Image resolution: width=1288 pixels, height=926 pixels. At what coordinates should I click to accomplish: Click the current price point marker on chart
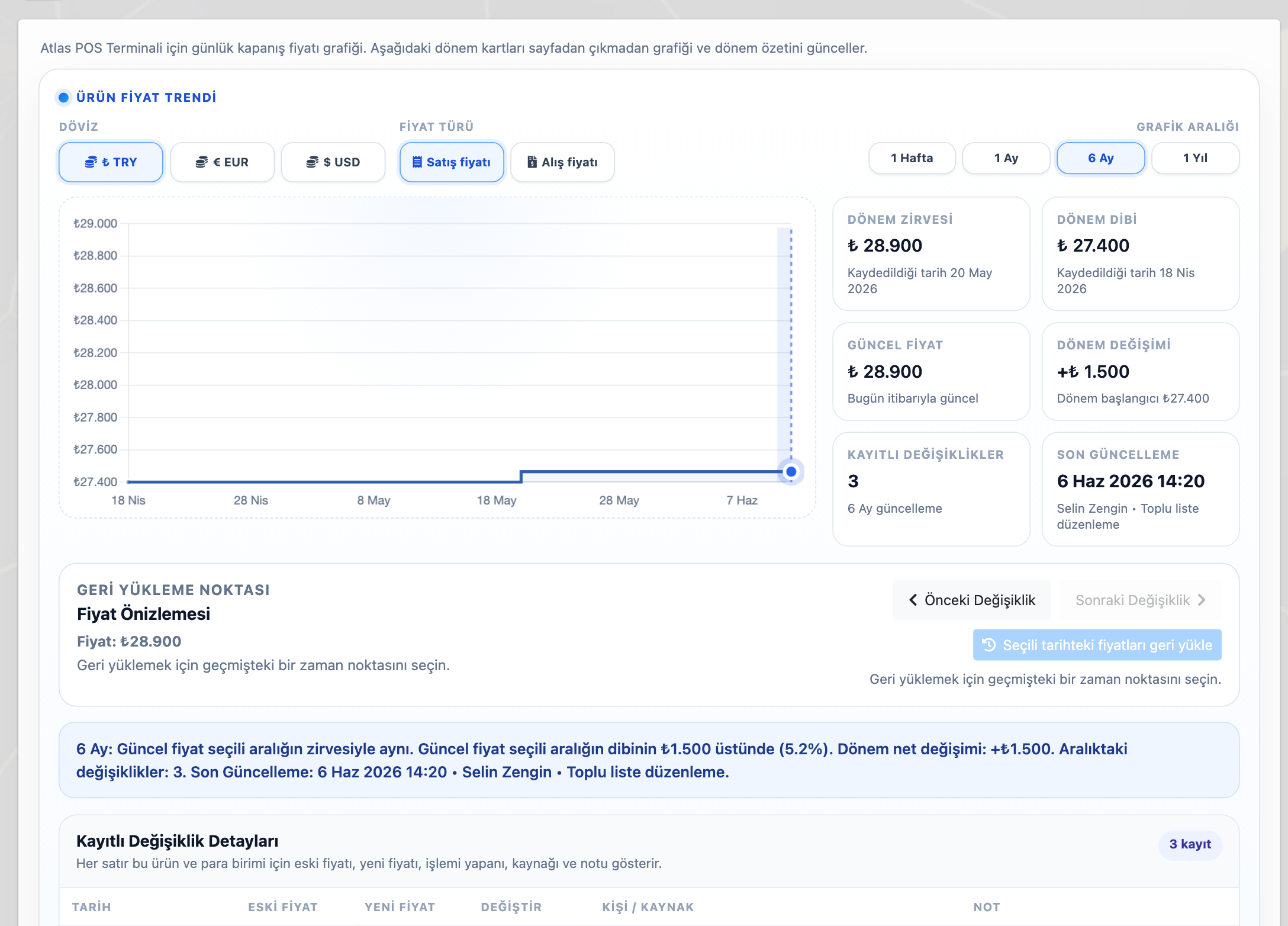click(791, 472)
